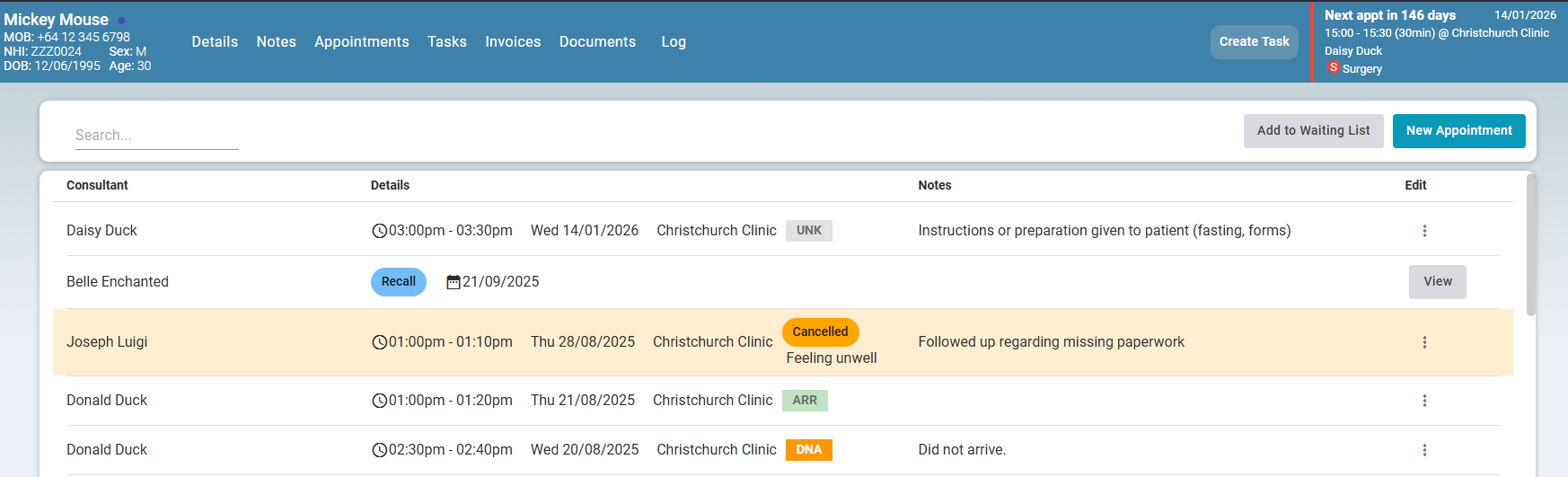Image resolution: width=1568 pixels, height=477 pixels.
Task: Click the red Surgery icon in next appointment panel
Action: 1334,68
